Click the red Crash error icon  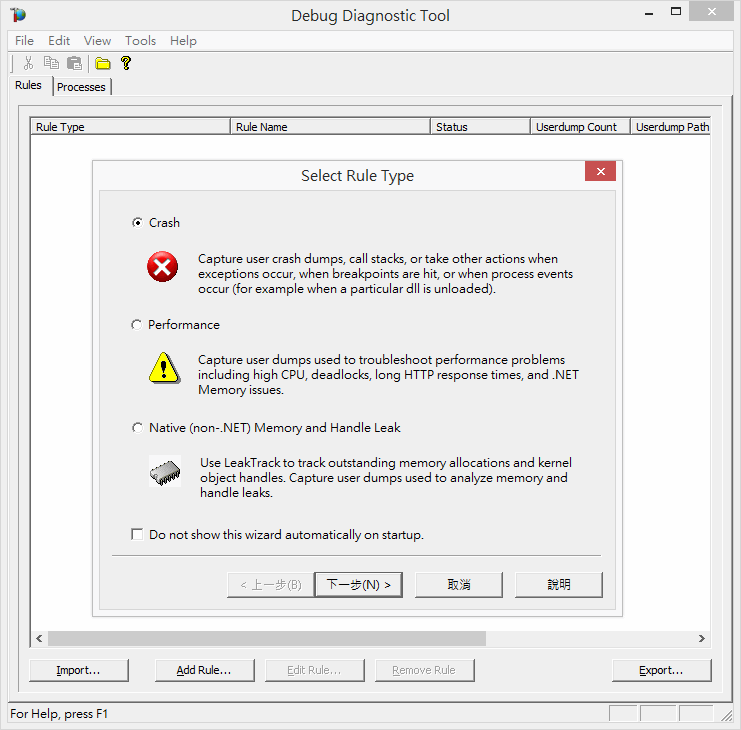[x=162, y=266]
